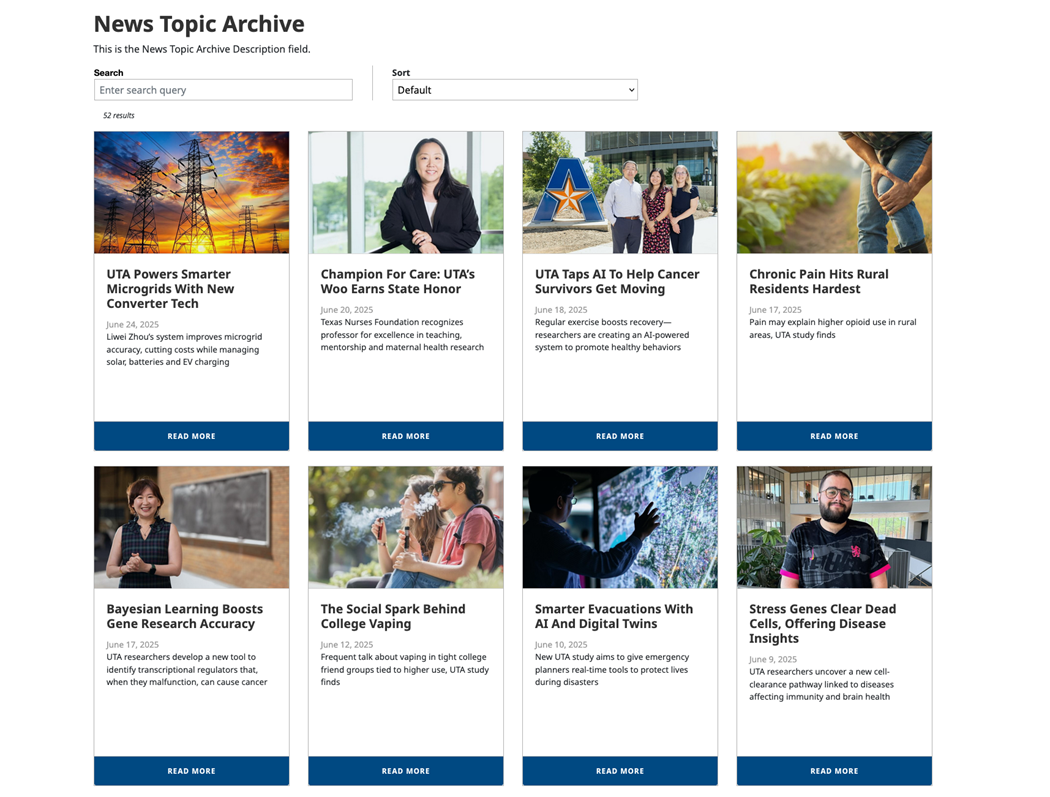Click headline Smarter Evacuations With AI
The width and height of the screenshot is (1050, 797).
(613, 616)
